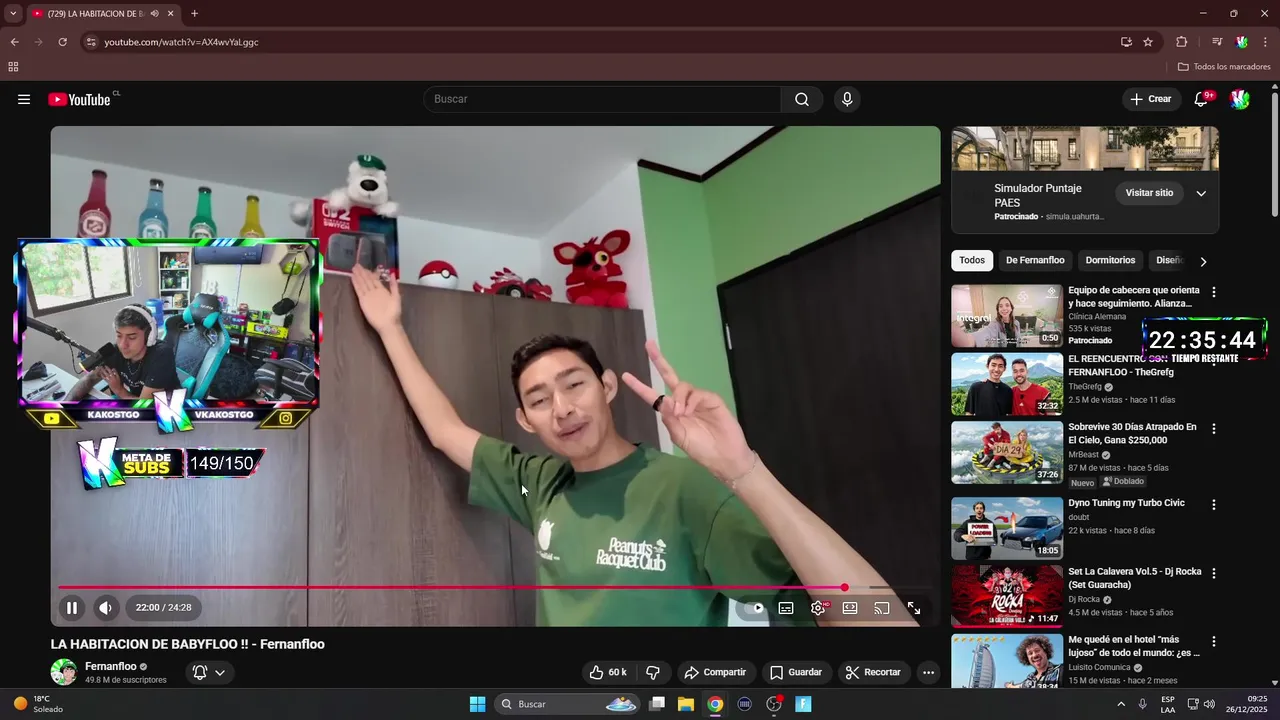Select the Dormitorios filter chip
This screenshot has height=720, width=1280.
[1110, 260]
